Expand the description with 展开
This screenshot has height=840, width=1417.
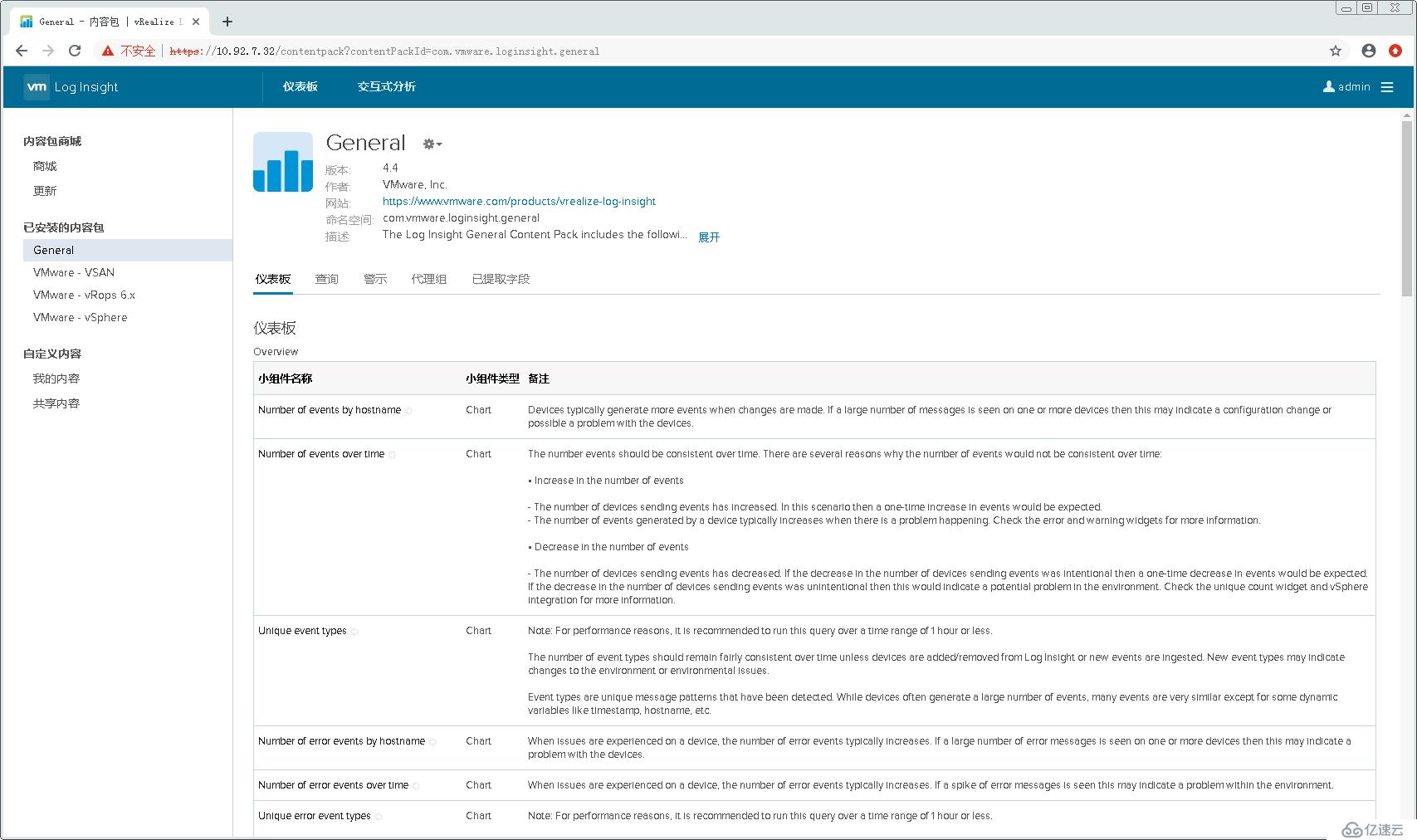point(709,237)
